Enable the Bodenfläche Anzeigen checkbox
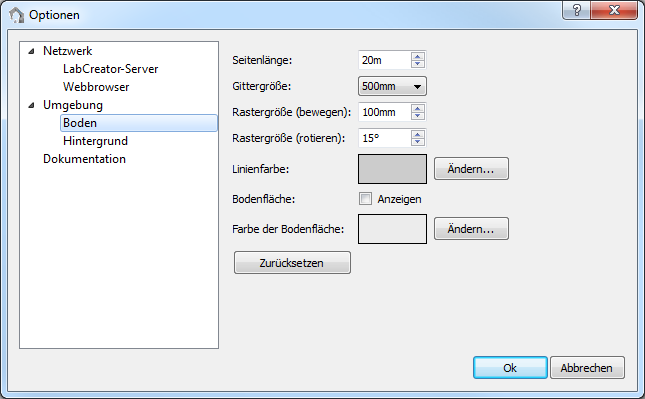This screenshot has height=399, width=645. tap(365, 199)
